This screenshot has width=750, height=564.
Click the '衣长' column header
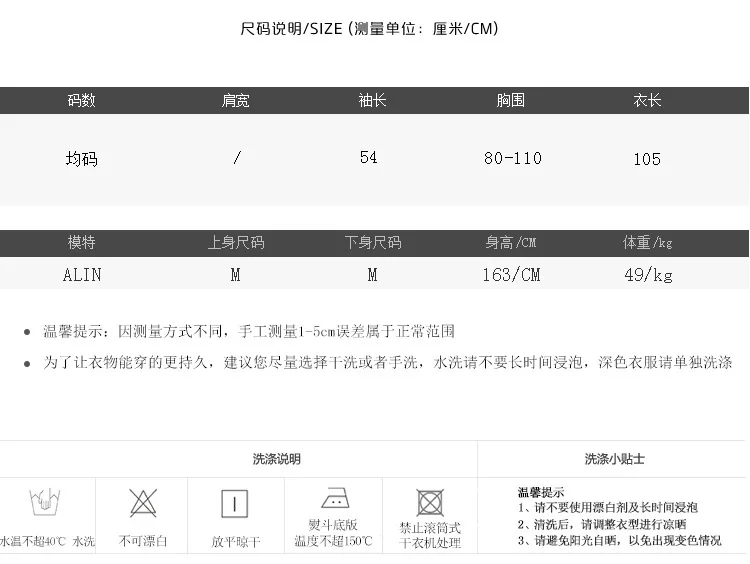coord(647,100)
